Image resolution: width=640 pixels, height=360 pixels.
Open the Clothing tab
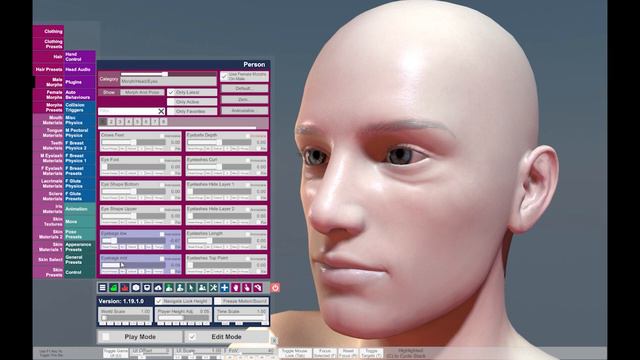coord(48,31)
